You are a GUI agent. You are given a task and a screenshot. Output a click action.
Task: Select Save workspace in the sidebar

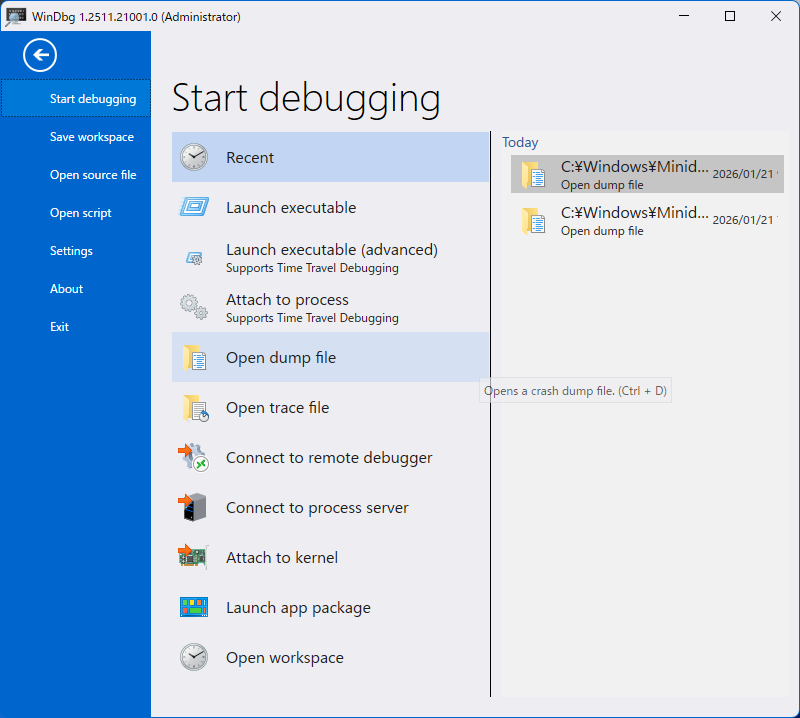click(x=91, y=137)
